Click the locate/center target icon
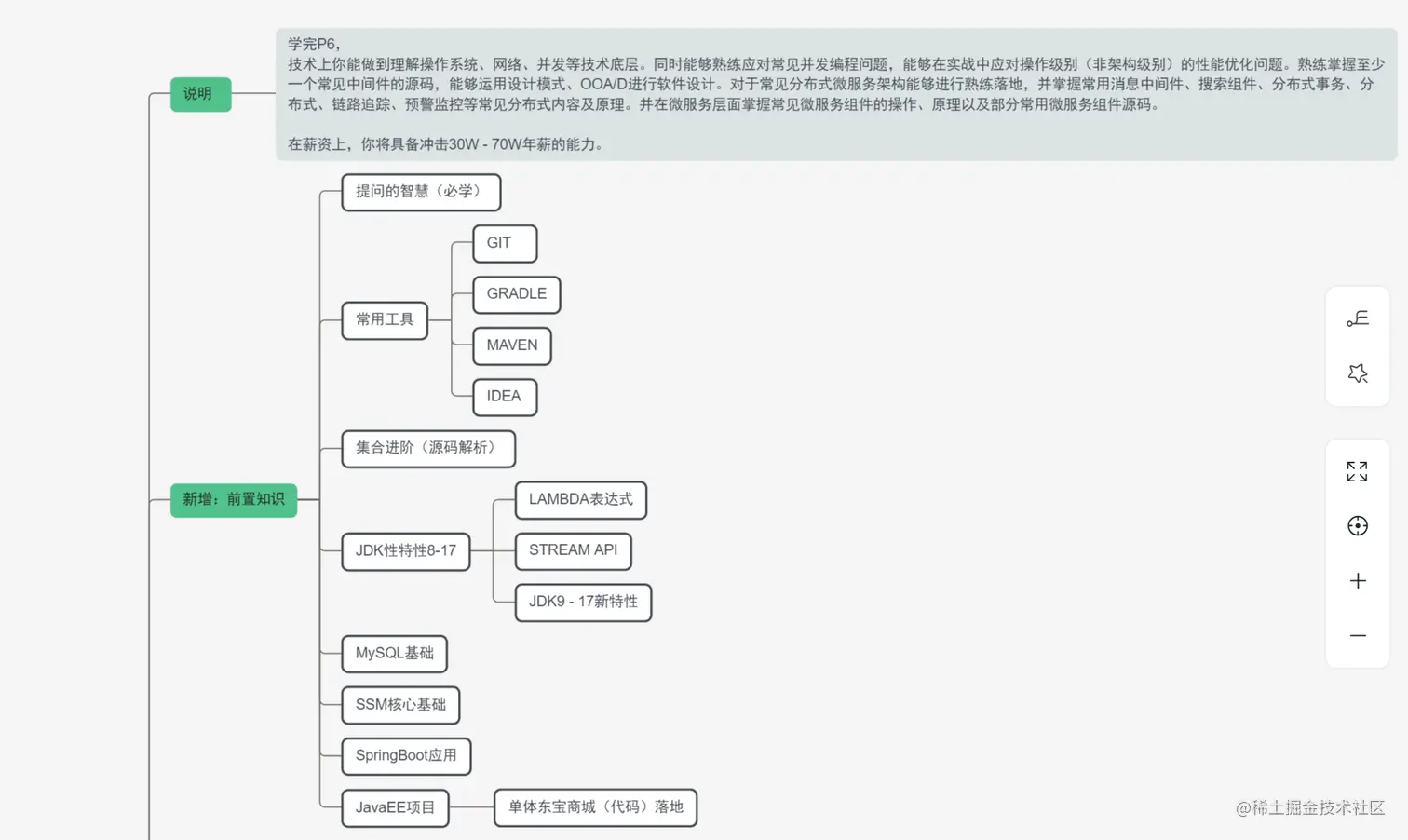 [x=1357, y=525]
